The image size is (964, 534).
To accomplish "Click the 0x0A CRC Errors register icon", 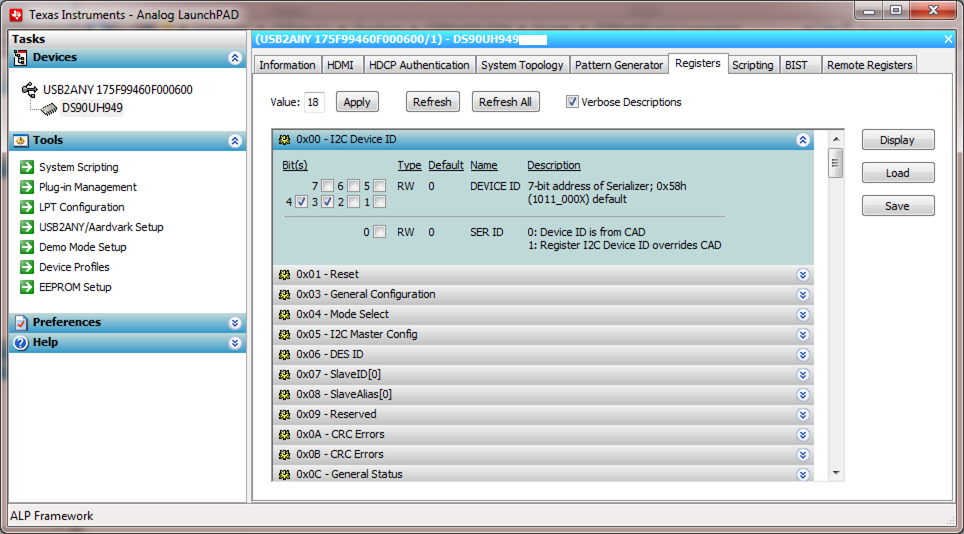I will click(284, 434).
